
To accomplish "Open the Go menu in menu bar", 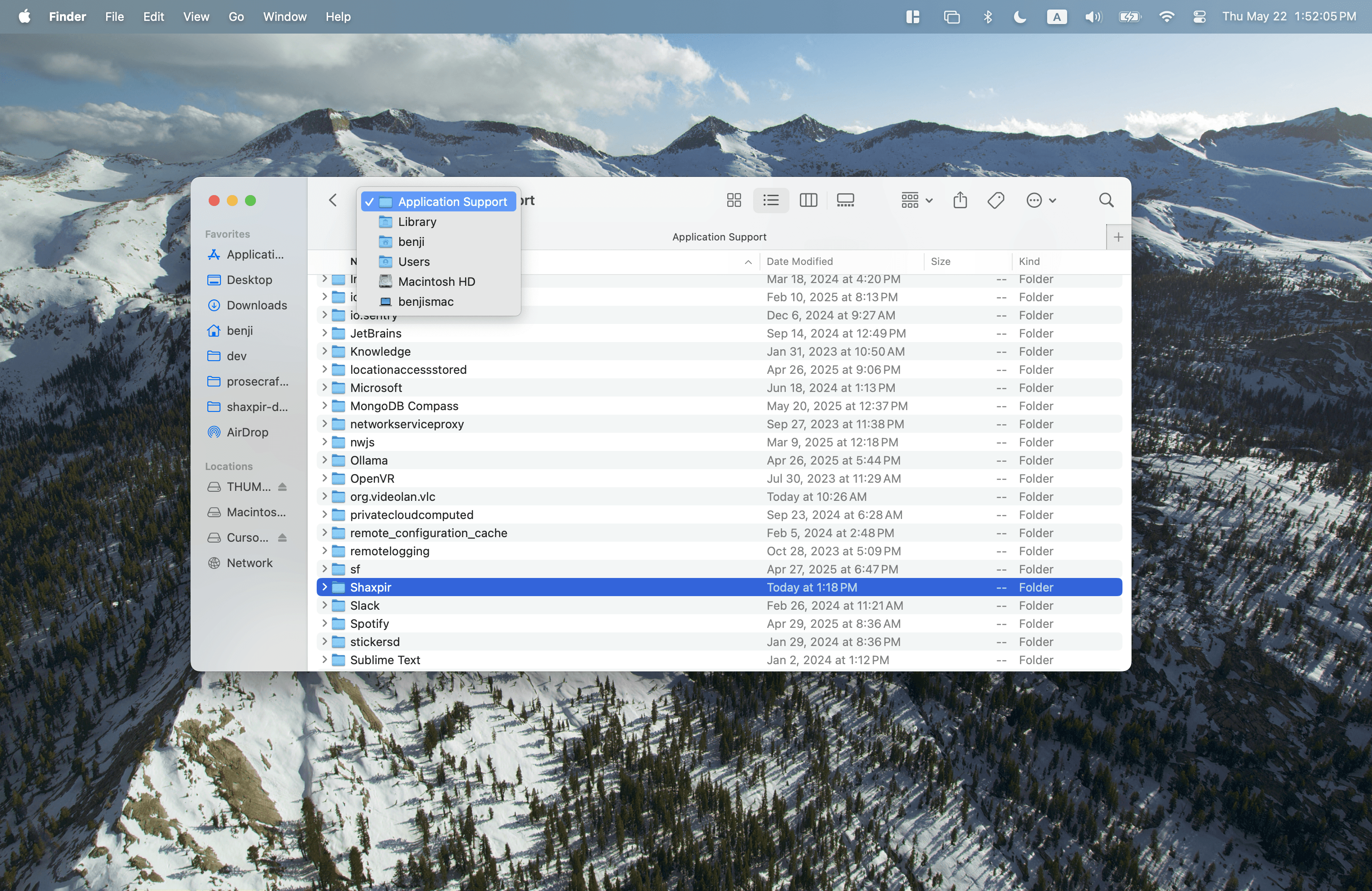I will [x=236, y=17].
